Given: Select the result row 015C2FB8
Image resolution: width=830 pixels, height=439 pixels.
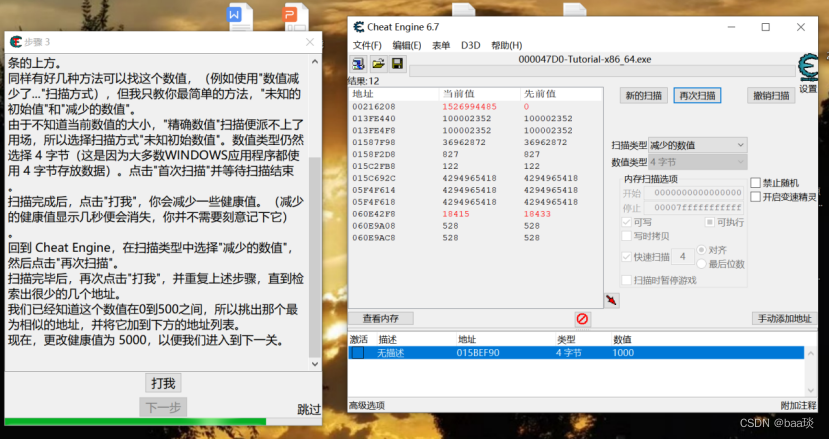Looking at the screenshot, I should click(475, 166).
